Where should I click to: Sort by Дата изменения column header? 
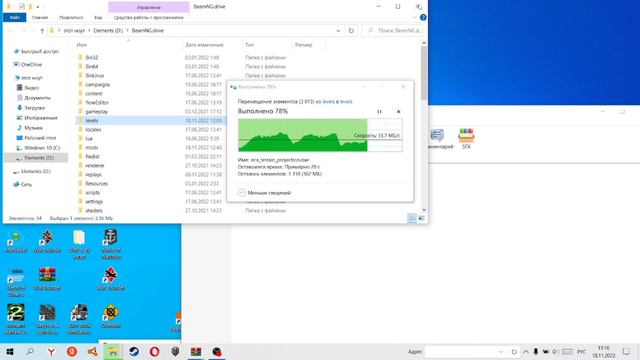(x=204, y=45)
